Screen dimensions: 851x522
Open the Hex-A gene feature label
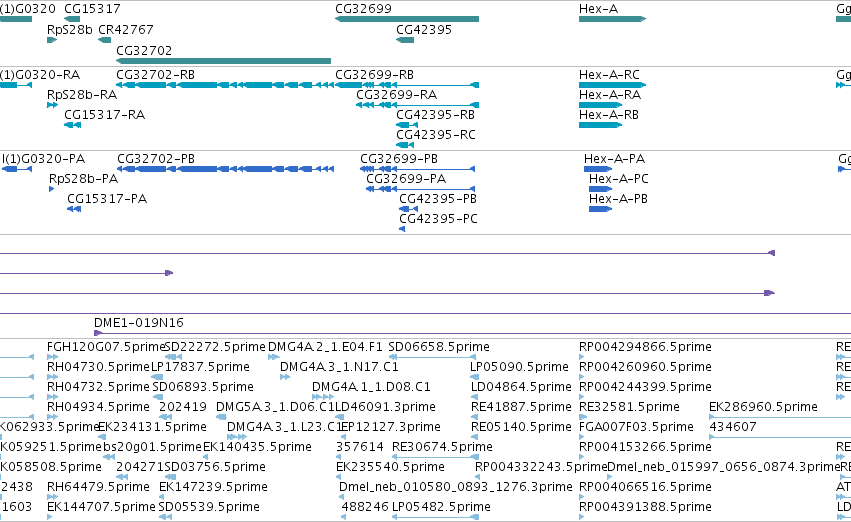tap(598, 9)
